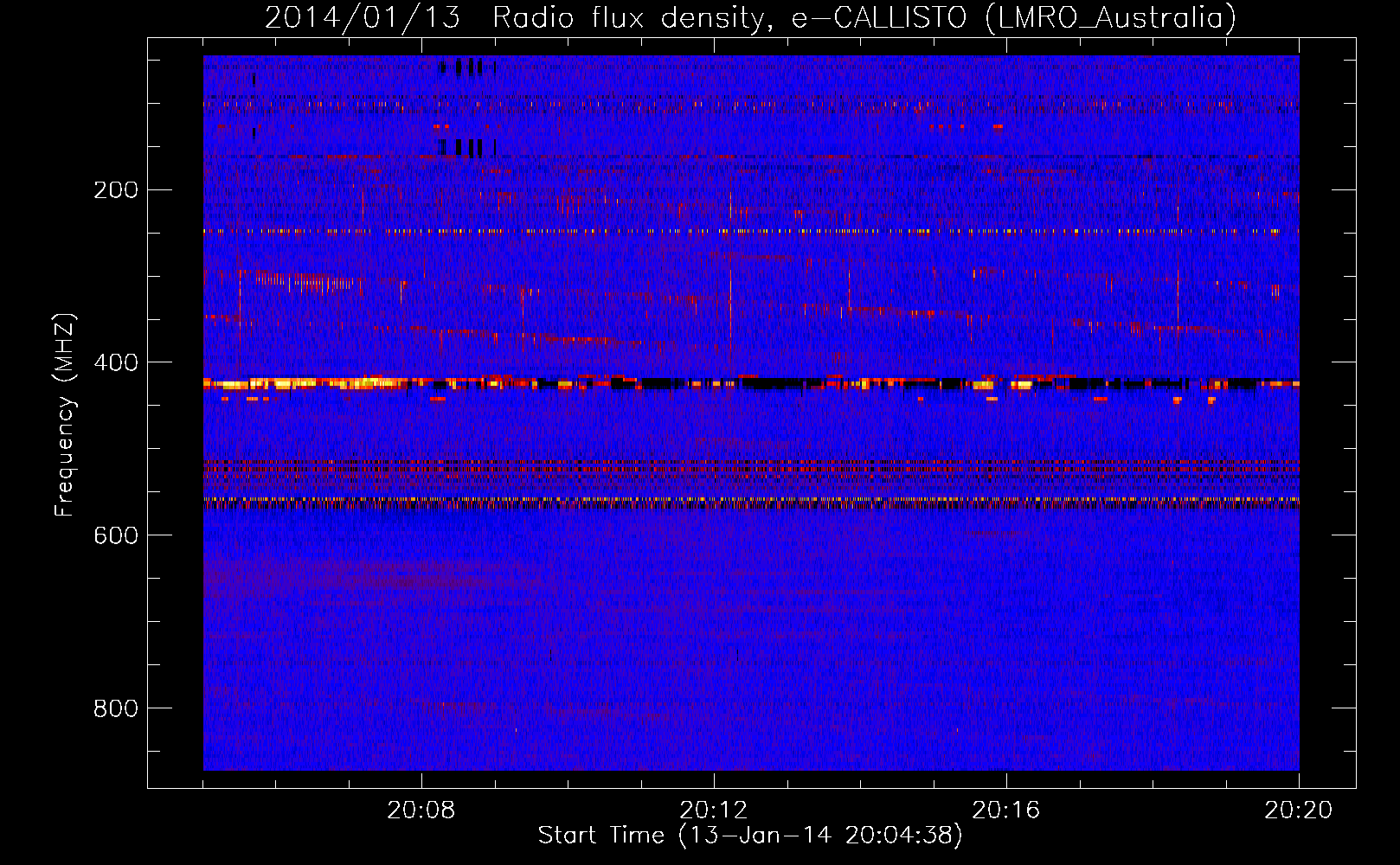Image resolution: width=1400 pixels, height=865 pixels.
Task: Select the title text 'Radio flux density'
Action: coord(629,18)
